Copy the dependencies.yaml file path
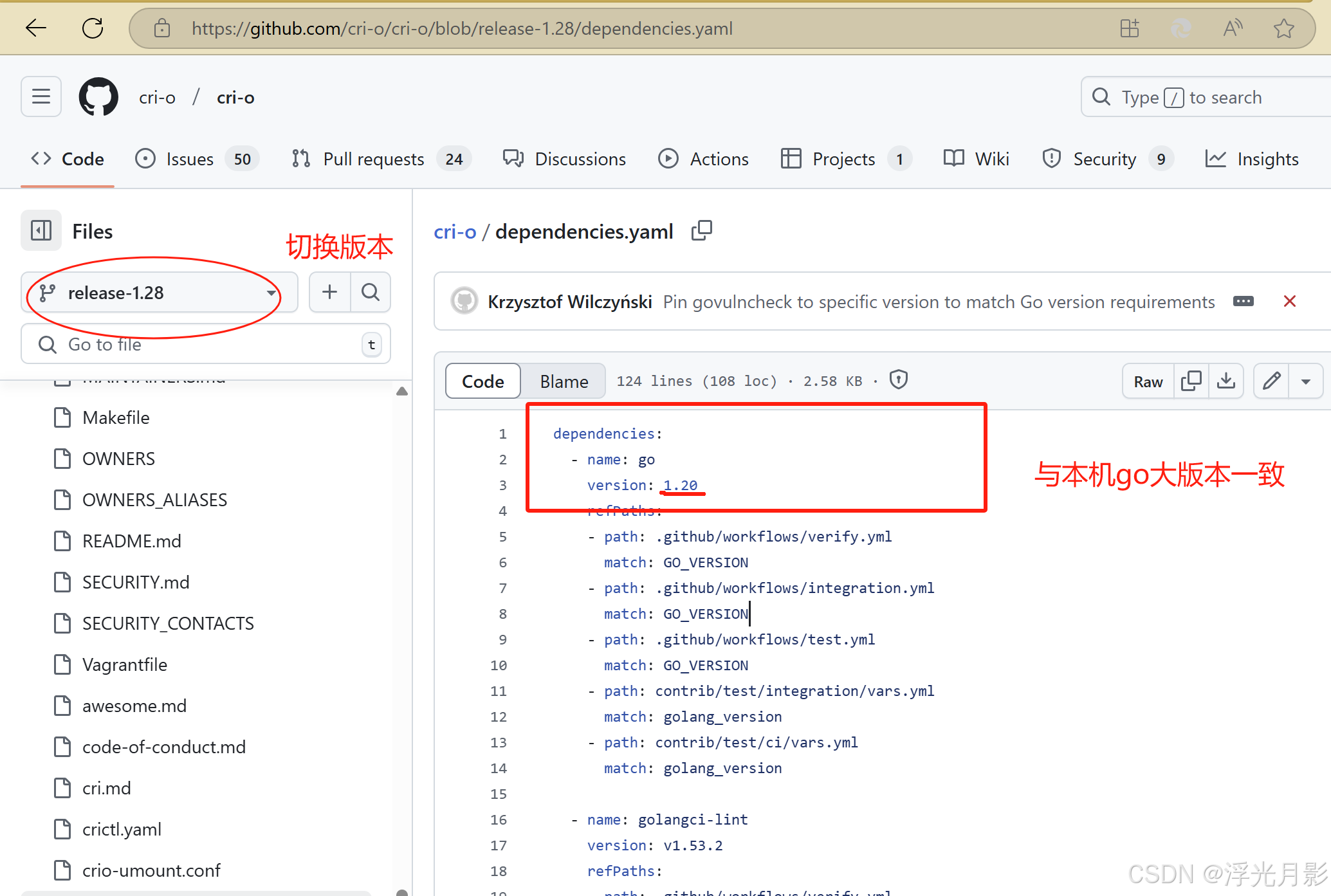Viewport: 1331px width, 896px height. 701,231
